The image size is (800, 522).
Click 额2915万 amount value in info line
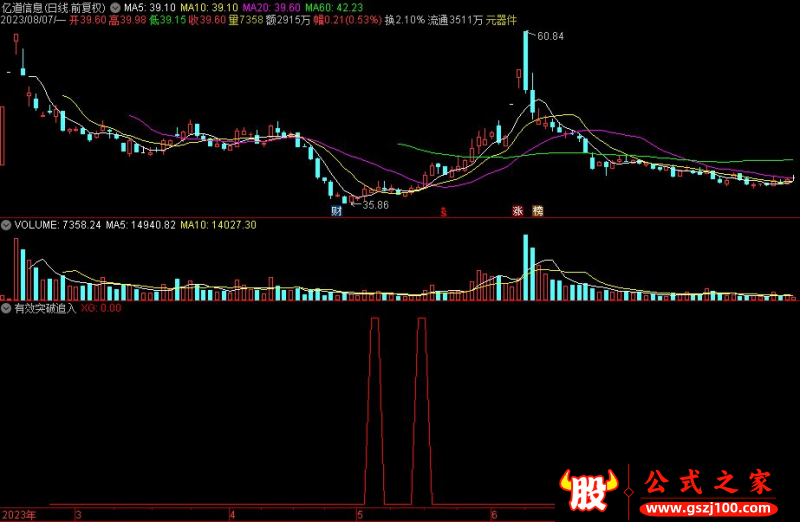[288, 20]
